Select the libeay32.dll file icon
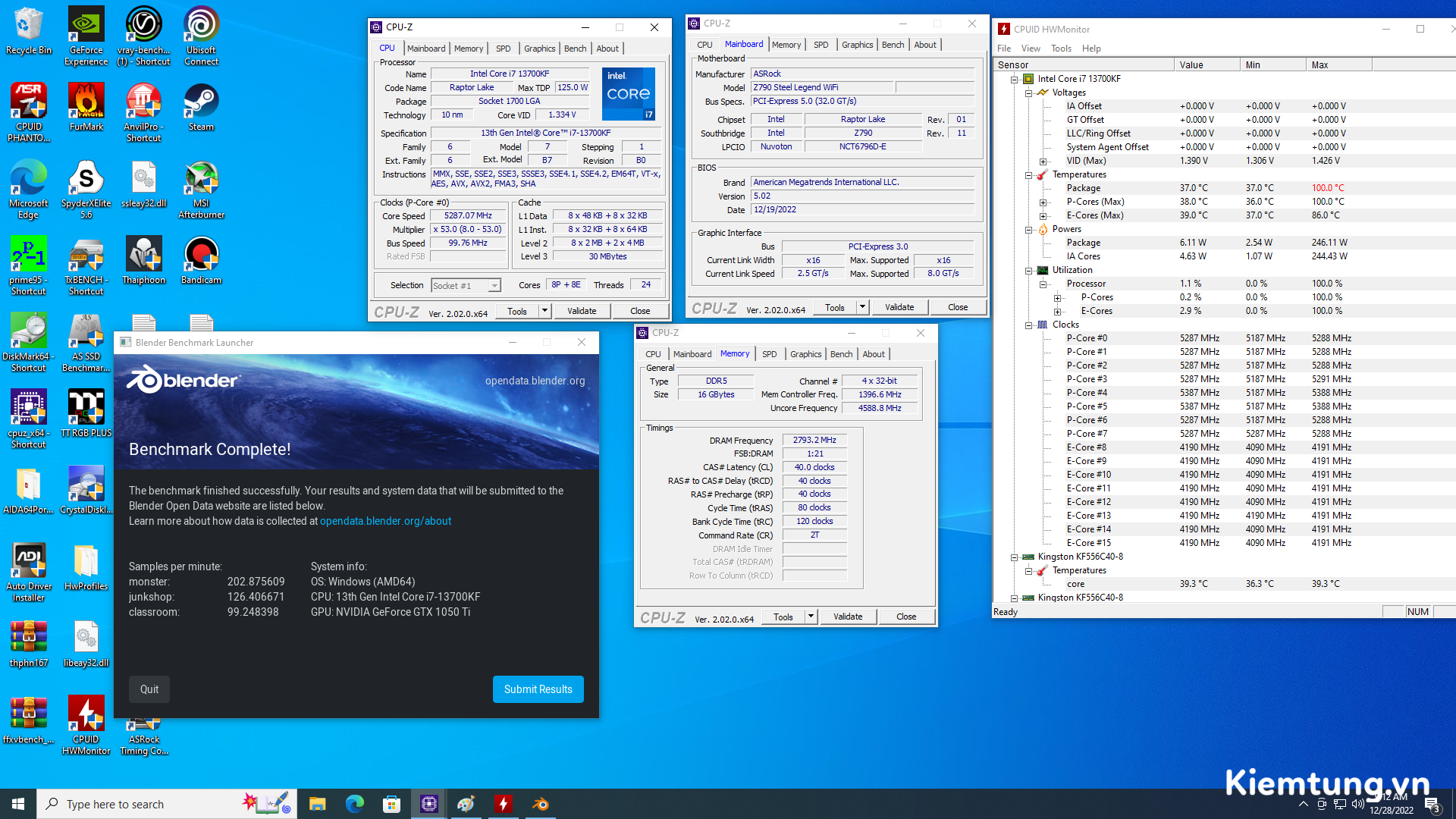The width and height of the screenshot is (1456, 819). point(86,643)
